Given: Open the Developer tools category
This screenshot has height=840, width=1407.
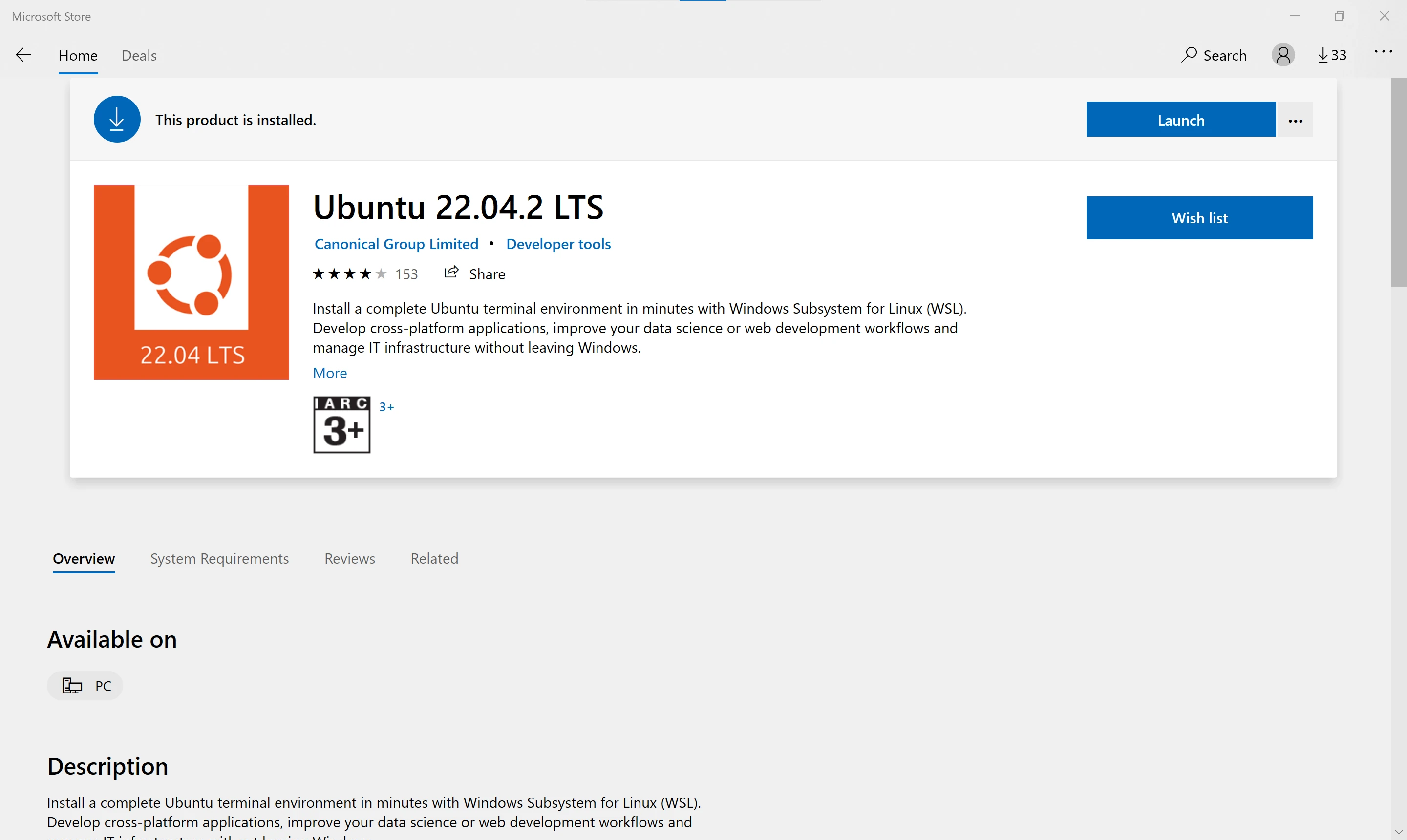Looking at the screenshot, I should pos(558,244).
